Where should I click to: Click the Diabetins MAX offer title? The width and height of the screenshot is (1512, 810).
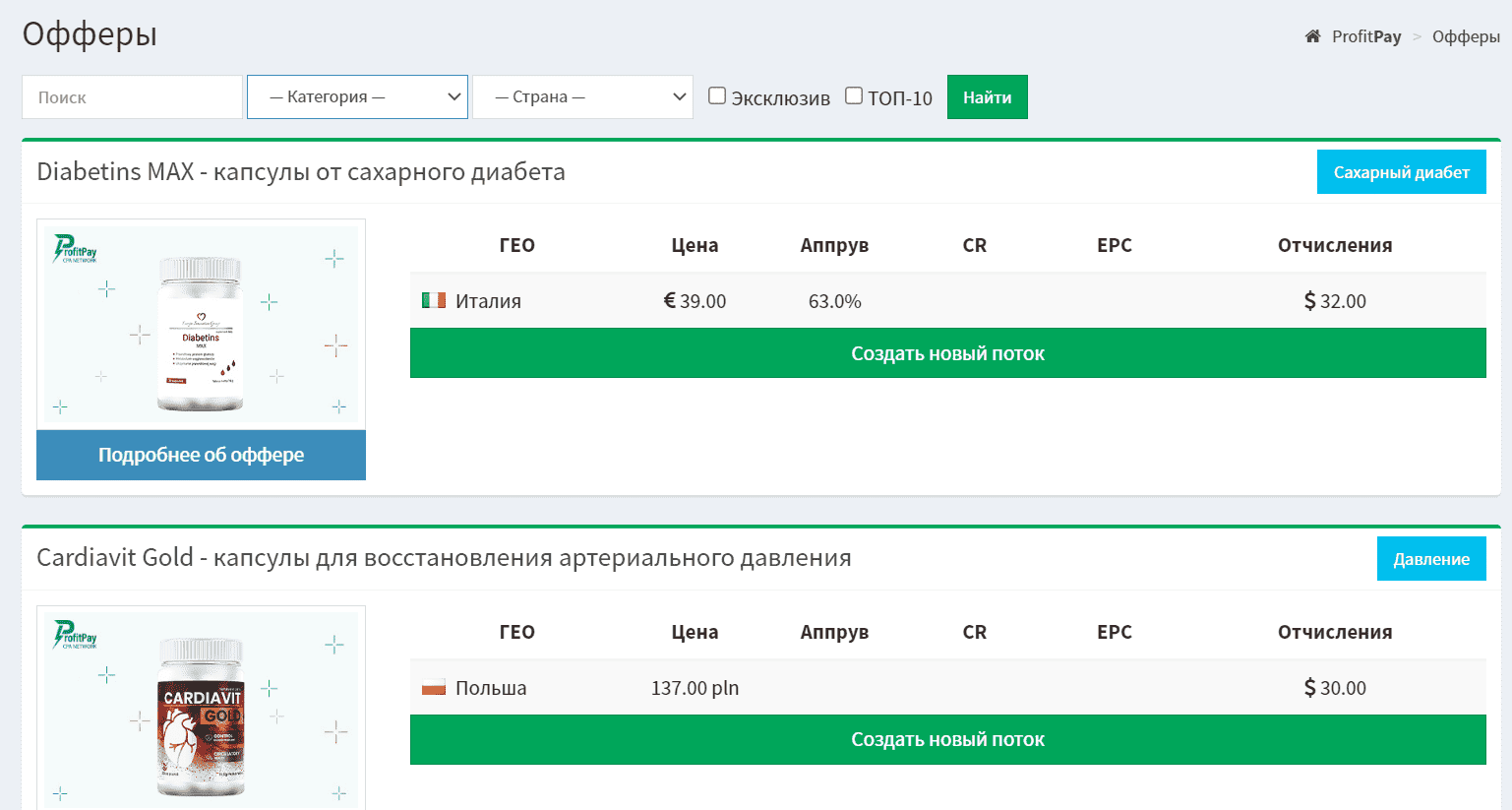301,171
